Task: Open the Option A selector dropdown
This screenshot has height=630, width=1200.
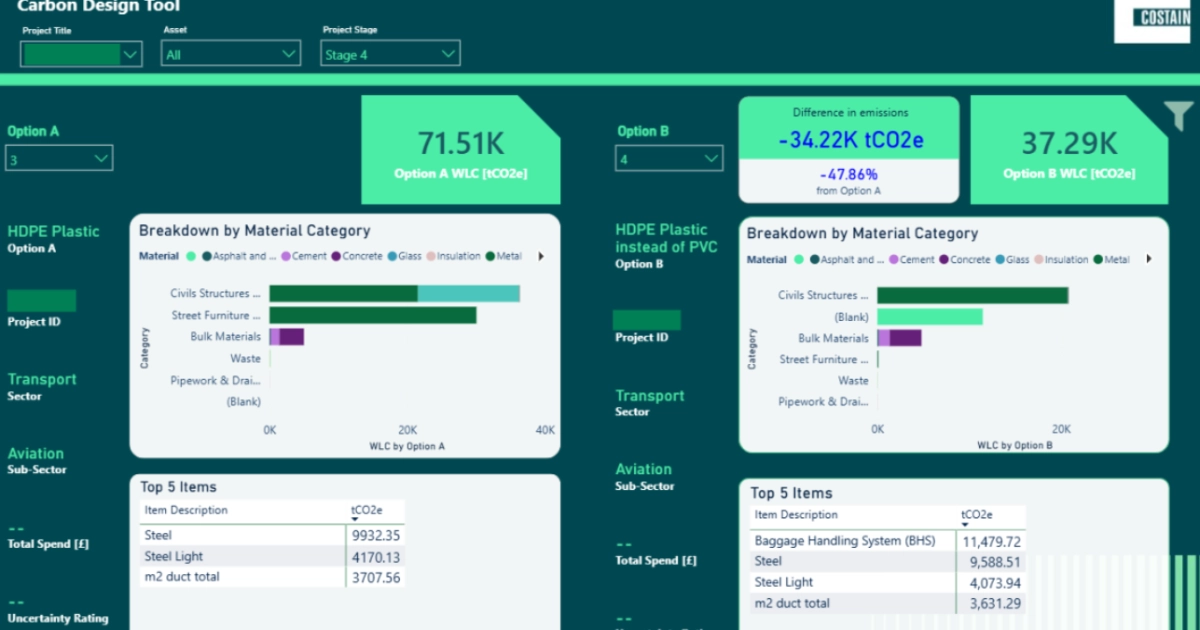Action: coord(102,157)
